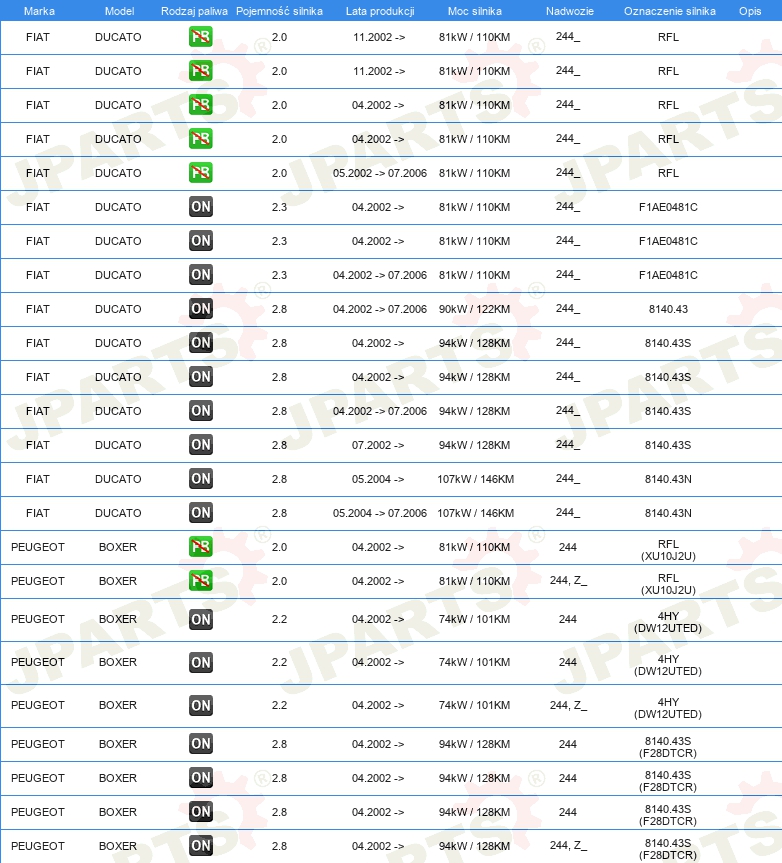Click '244, Z_' in the 4HY (DW12UTED) row
This screenshot has width=782, height=863.
point(568,705)
